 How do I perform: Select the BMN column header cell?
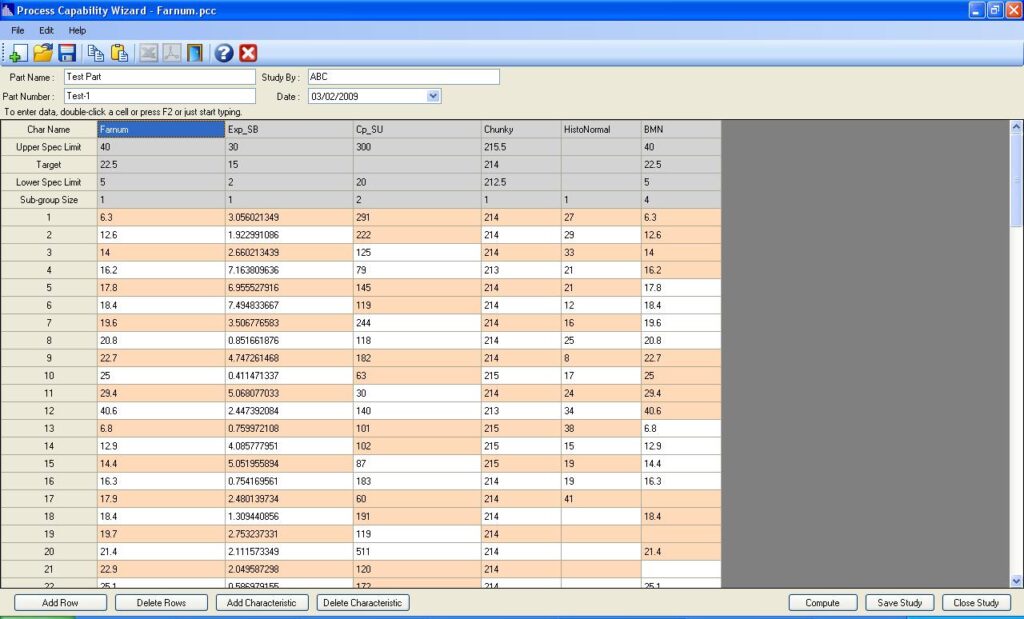(x=681, y=129)
